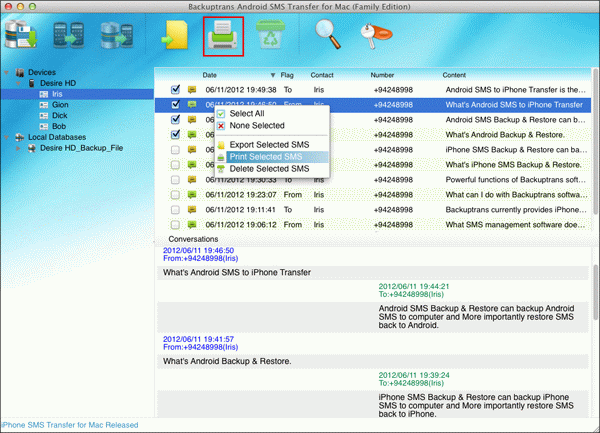
Task: Select Dick contact in device tree
Action: point(60,116)
